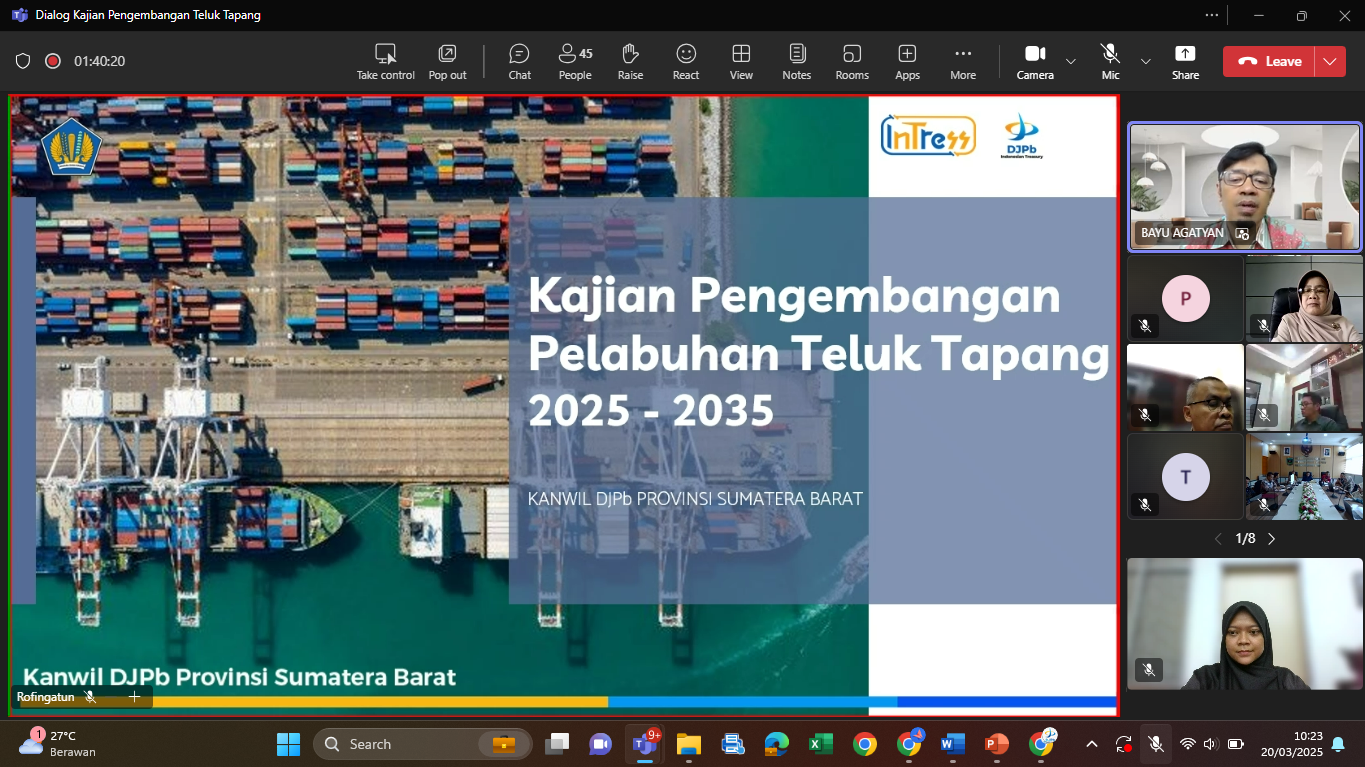
Task: Select the participant tile with letter P
Action: pyautogui.click(x=1185, y=298)
